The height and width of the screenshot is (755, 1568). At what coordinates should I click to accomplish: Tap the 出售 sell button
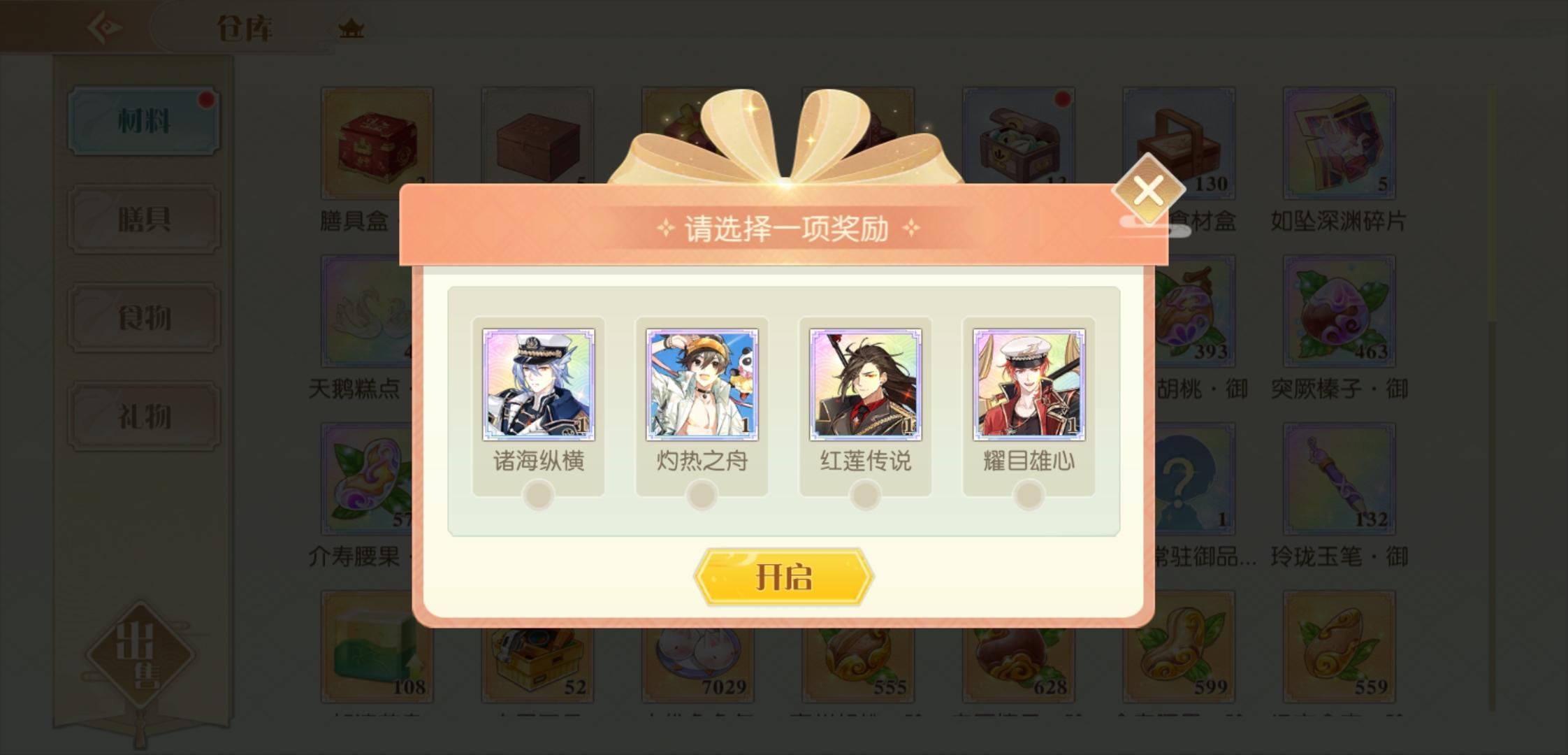point(140,654)
